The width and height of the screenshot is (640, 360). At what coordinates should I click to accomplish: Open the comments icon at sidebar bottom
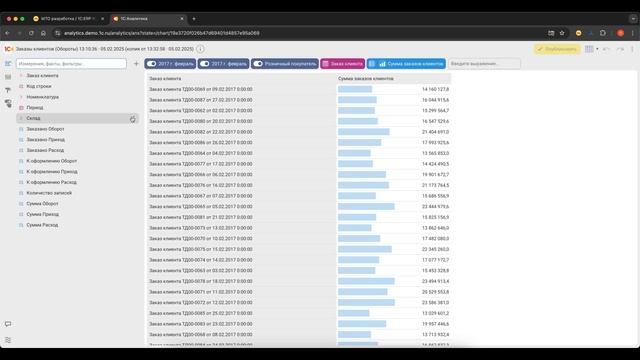pyautogui.click(x=8, y=324)
